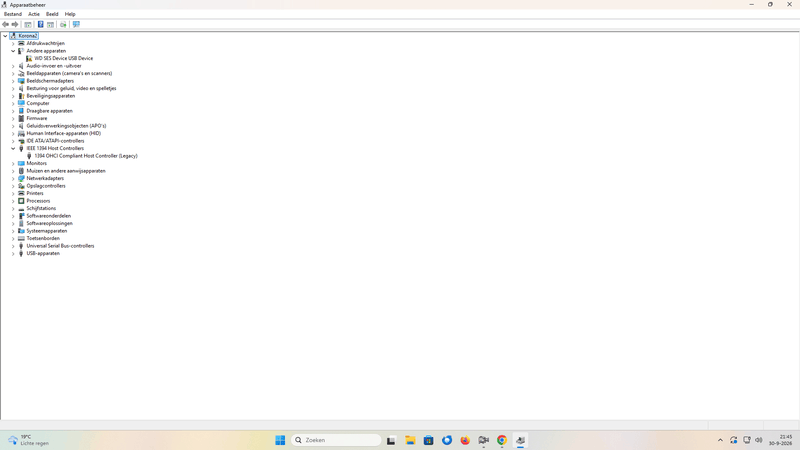
Task: Open File Explorer from the taskbar
Action: (x=410, y=440)
